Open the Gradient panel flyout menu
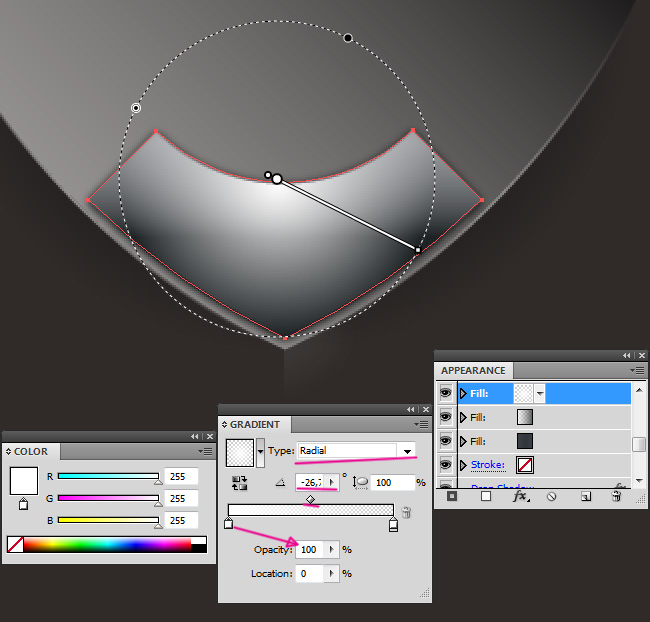The height and width of the screenshot is (622, 650). tap(423, 424)
